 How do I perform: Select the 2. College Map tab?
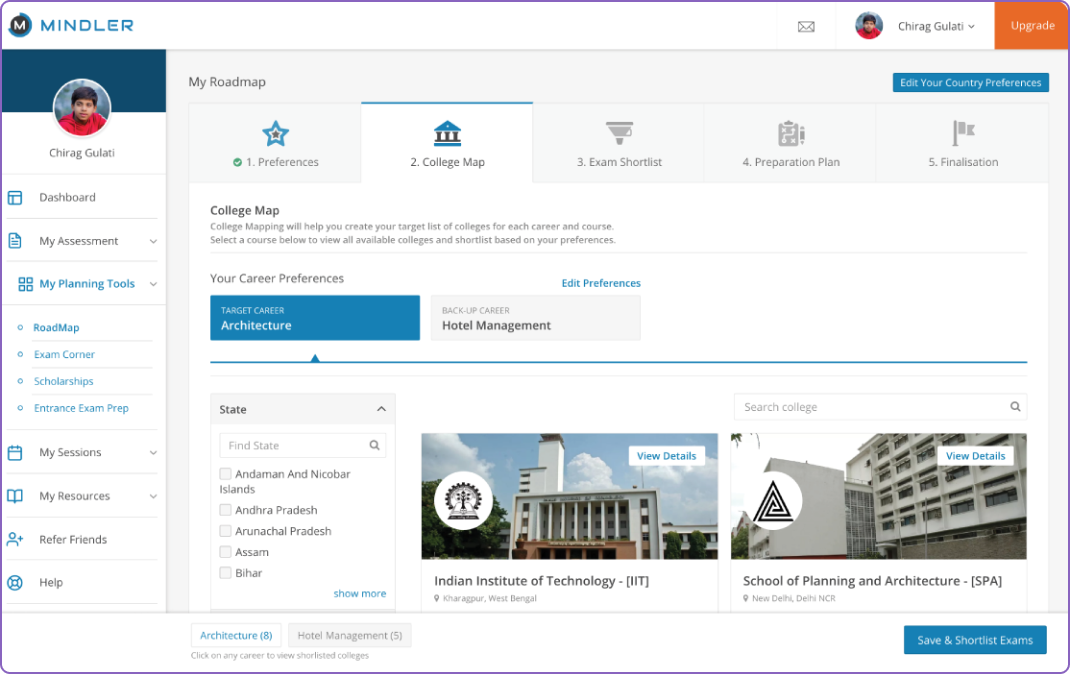[x=447, y=143]
